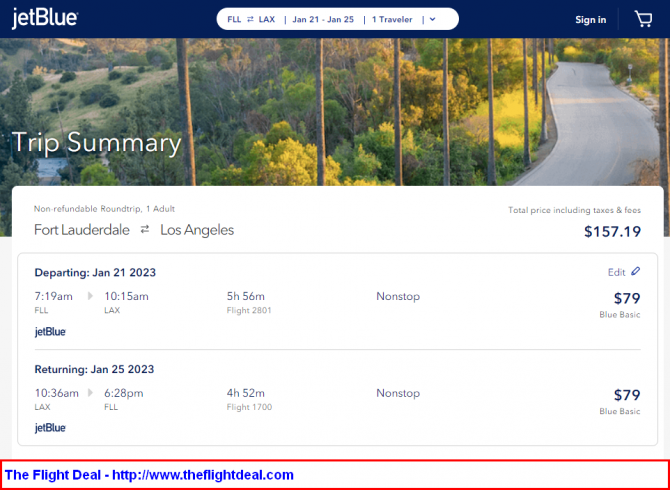
Task: Click Returning: Jan 25 2023 heading
Action: (x=94, y=369)
